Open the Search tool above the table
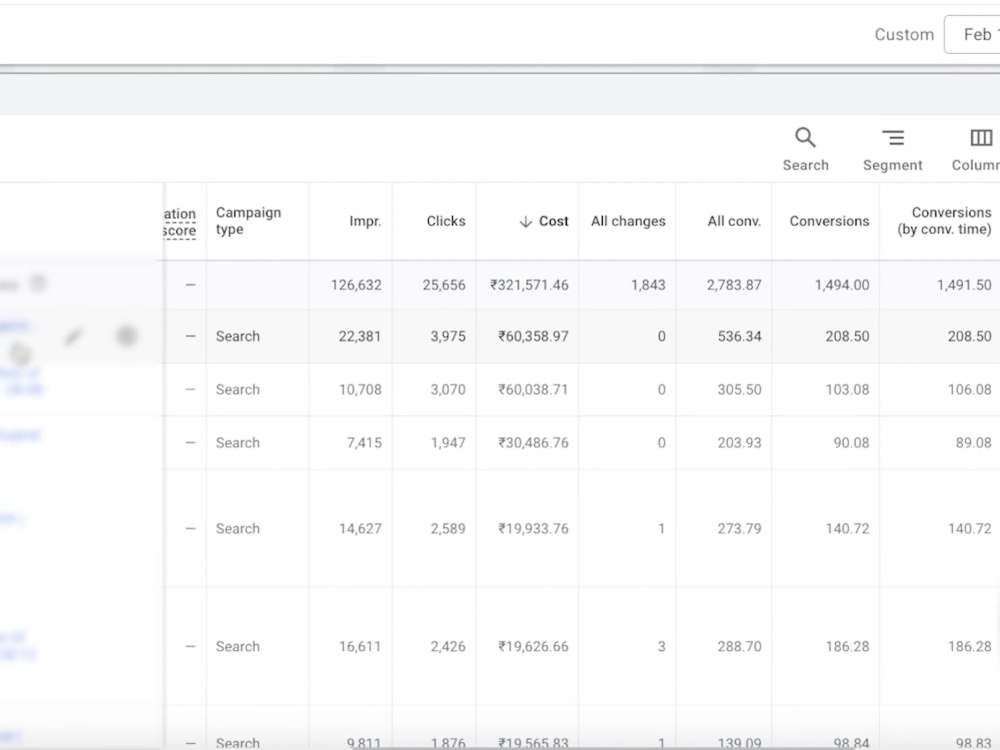Screen dimensions: 1000x750 pyautogui.click(x=805, y=149)
